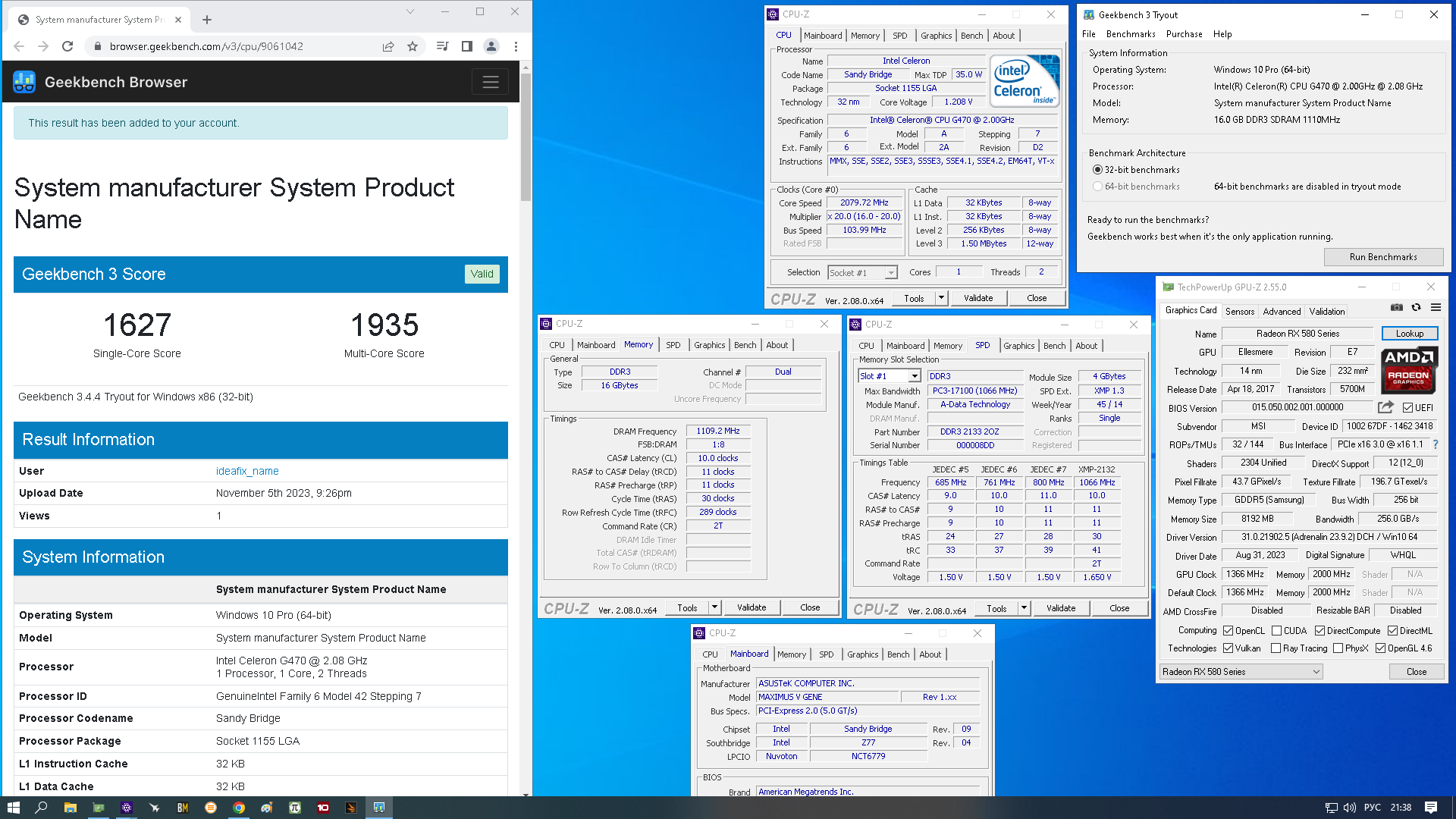1456x819 pixels.
Task: Open the Help menu in Geekbench 3
Action: (1222, 34)
